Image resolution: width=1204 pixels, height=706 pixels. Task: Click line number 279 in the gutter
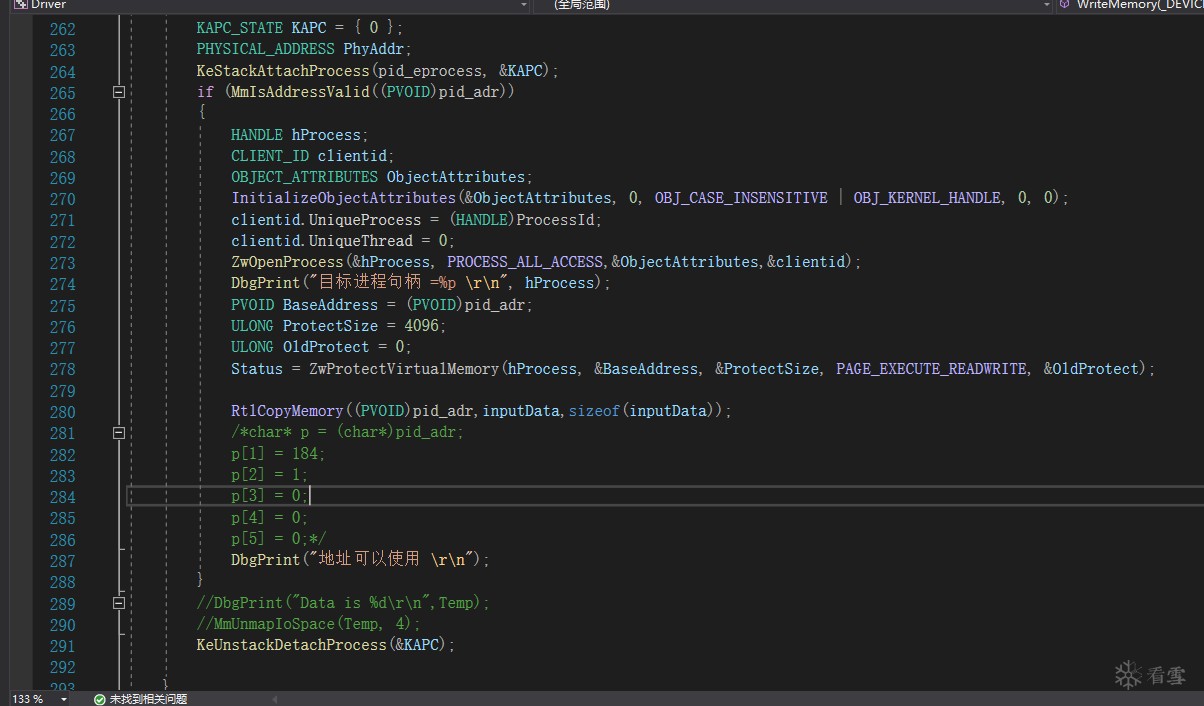coord(62,390)
